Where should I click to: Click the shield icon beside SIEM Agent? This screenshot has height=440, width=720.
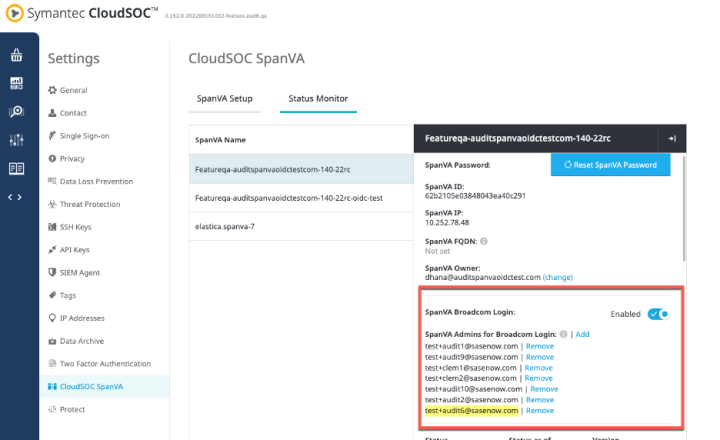tap(52, 272)
